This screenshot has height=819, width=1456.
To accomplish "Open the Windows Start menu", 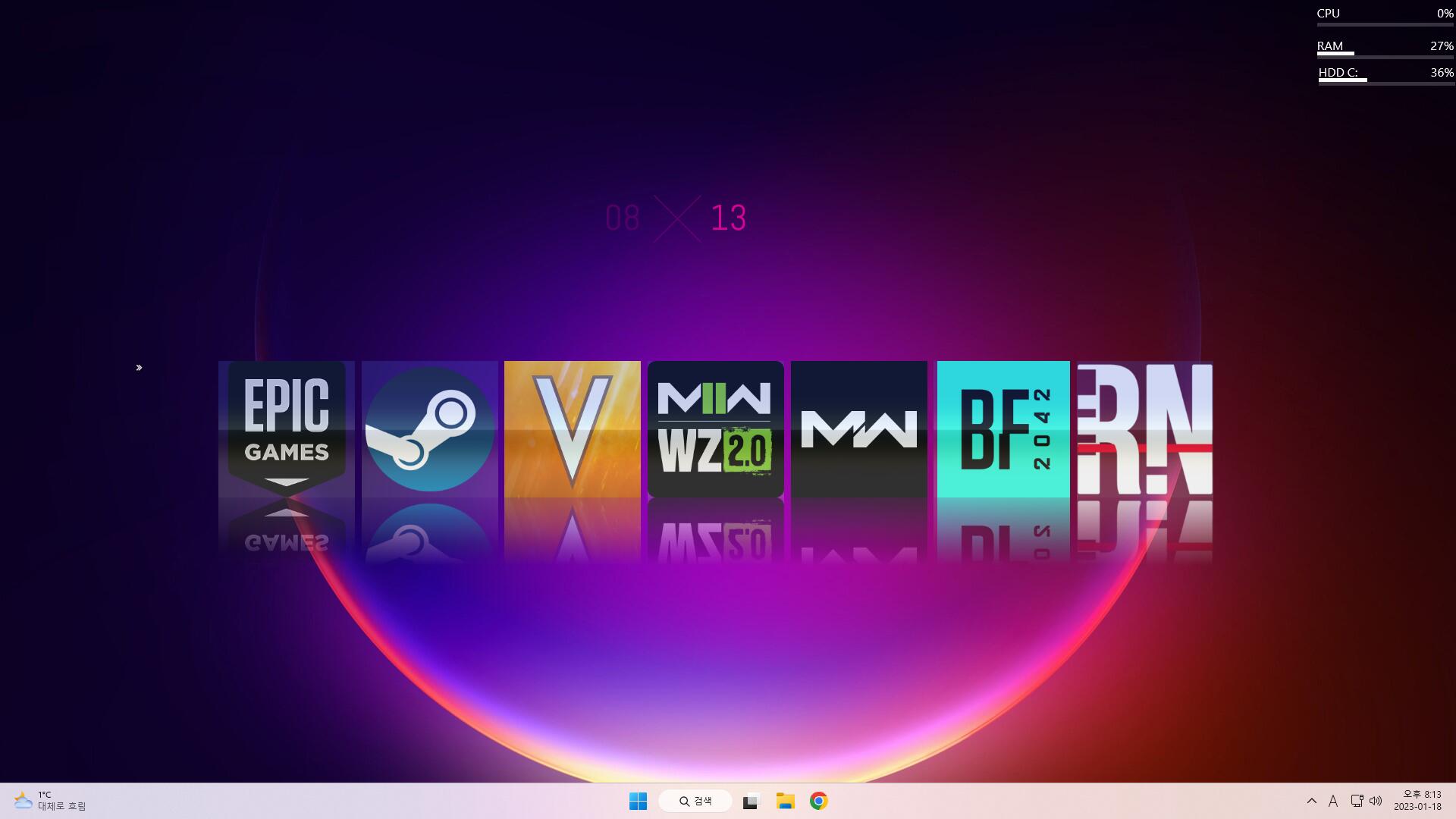I will [638, 801].
